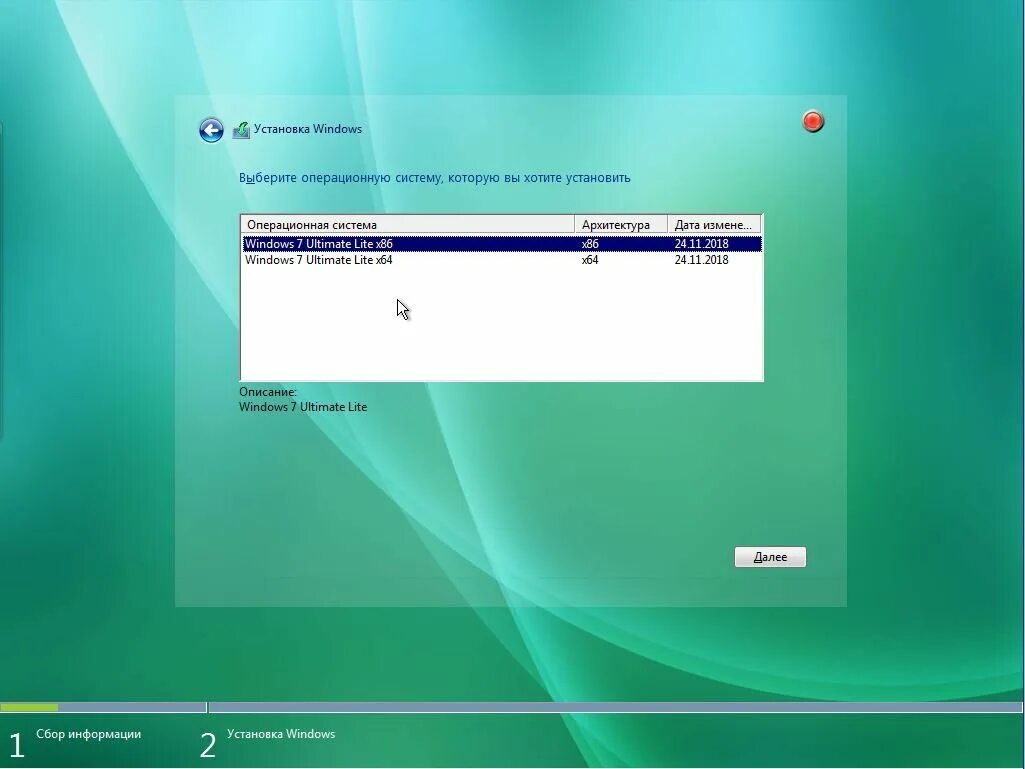Click the x86 architecture cell
Image resolution: width=1025 pixels, height=769 pixels.
tap(590, 244)
